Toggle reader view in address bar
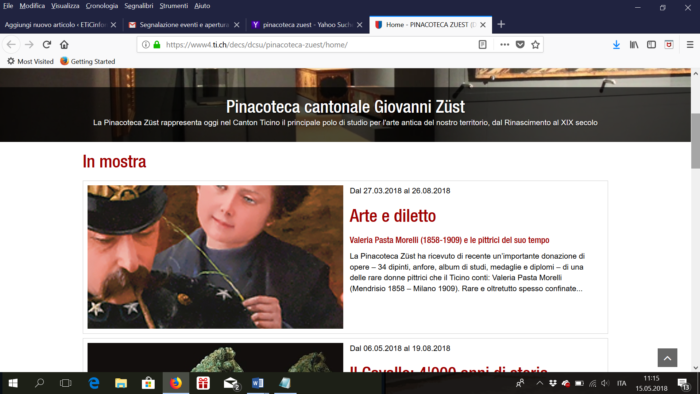 coord(483,45)
